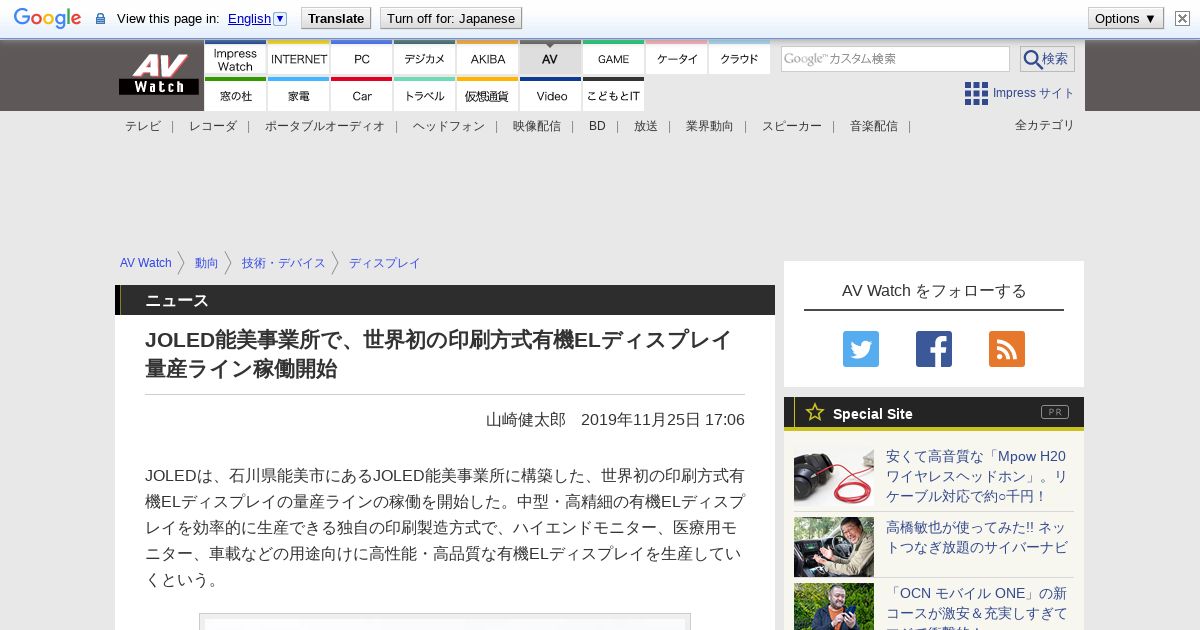Open INTERNET Watch tab

[x=299, y=59]
